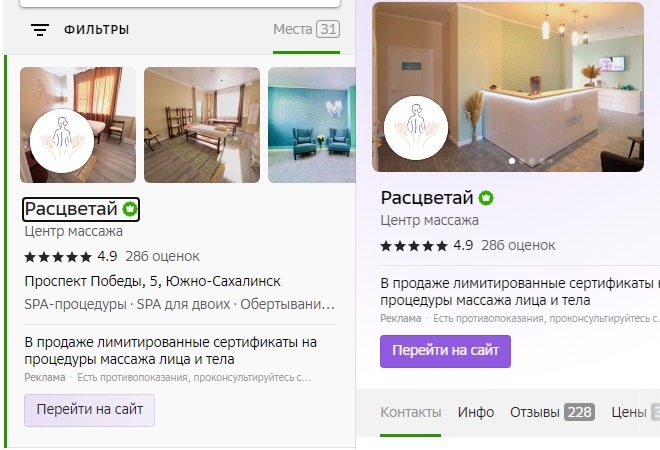The width and height of the screenshot is (660, 450).
Task: Click the light Перейти на сайт button in the listing
Action: tap(89, 410)
